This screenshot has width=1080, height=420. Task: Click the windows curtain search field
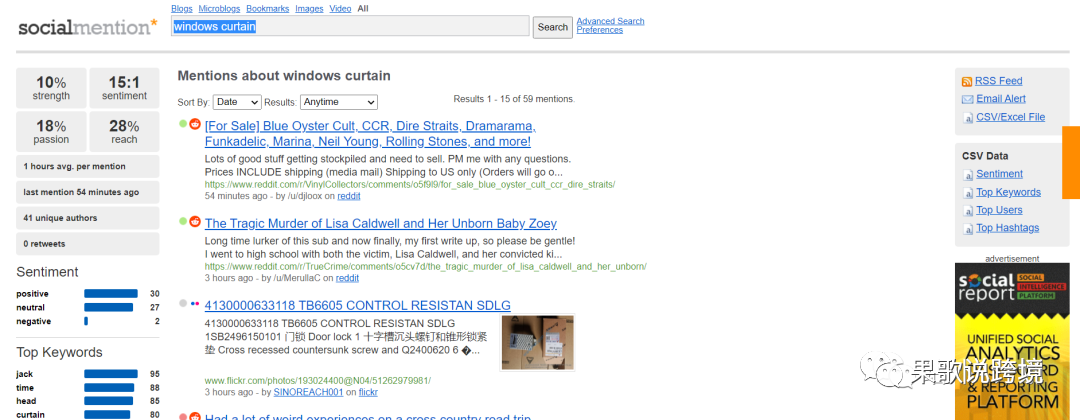350,26
